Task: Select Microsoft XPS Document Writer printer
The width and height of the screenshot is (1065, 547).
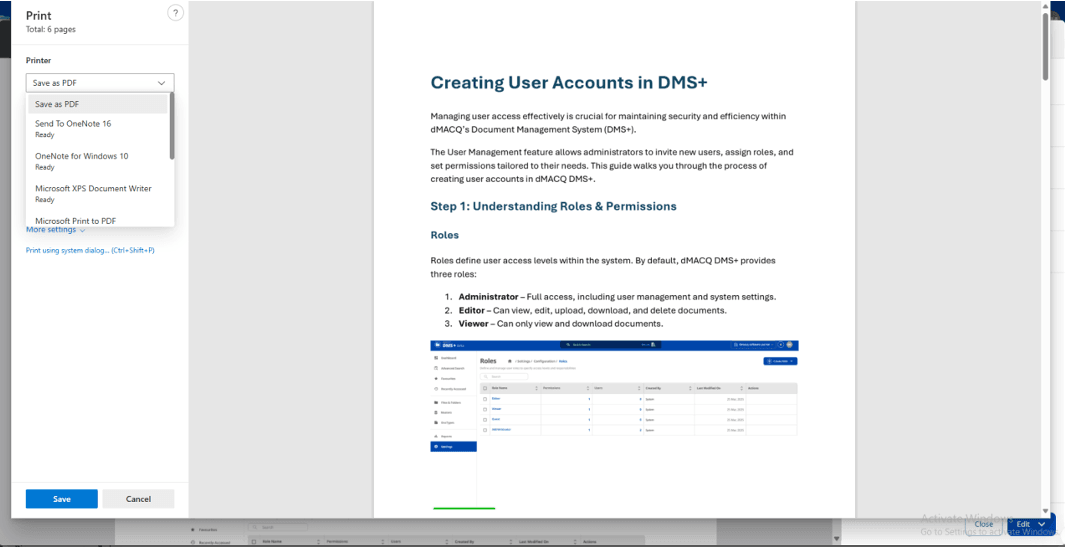Action: (97, 194)
